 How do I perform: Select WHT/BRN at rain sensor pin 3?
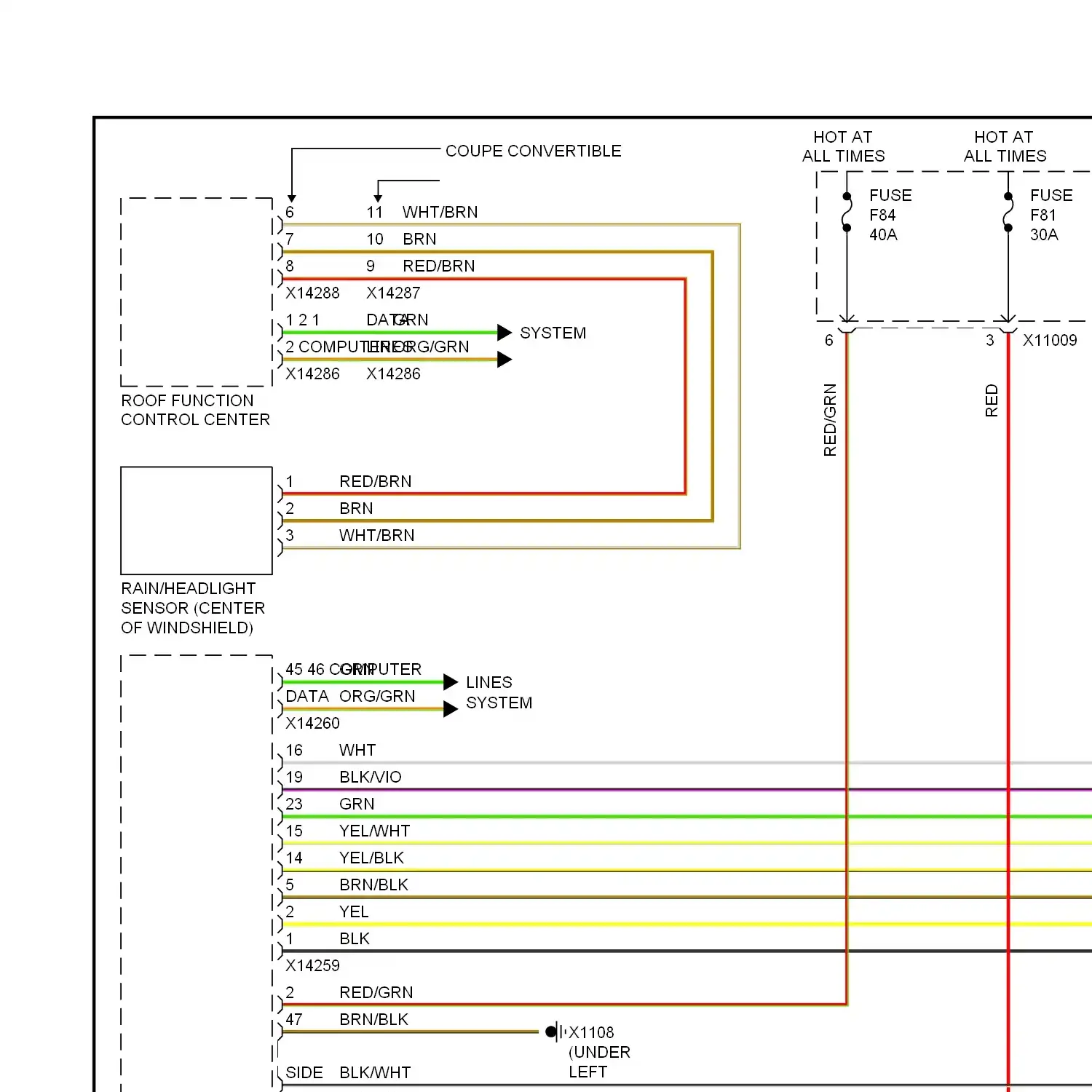[377, 535]
